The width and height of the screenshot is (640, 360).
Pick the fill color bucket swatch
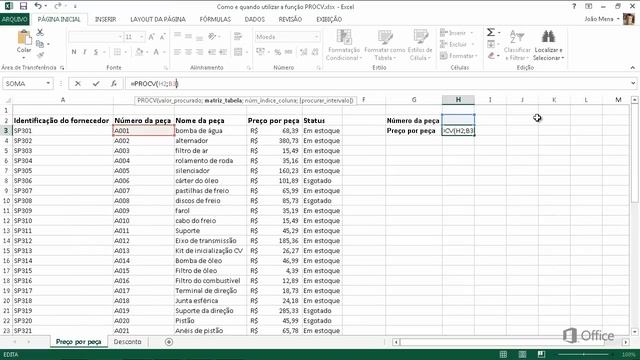coord(139,52)
